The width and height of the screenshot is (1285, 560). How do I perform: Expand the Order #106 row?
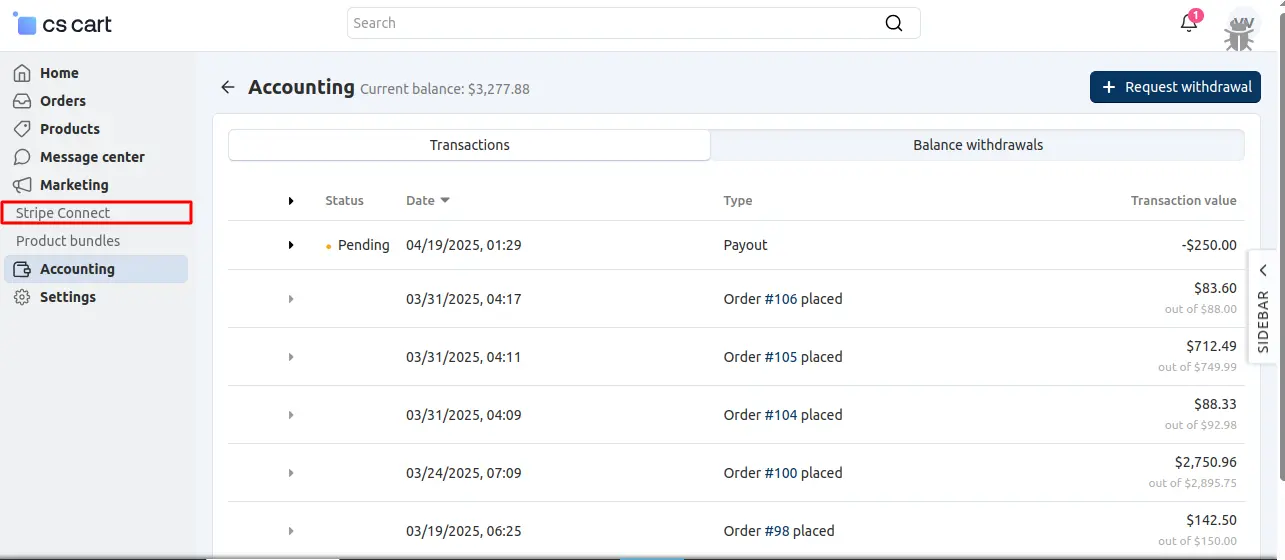291,299
